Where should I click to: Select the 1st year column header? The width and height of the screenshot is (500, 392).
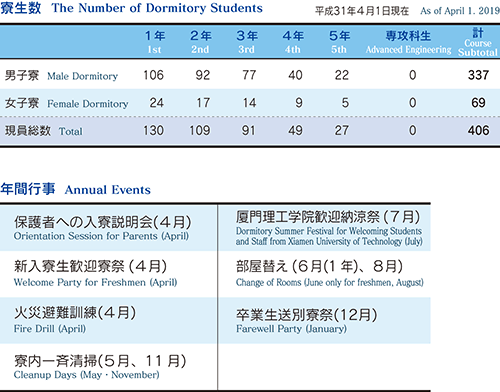click(x=155, y=42)
